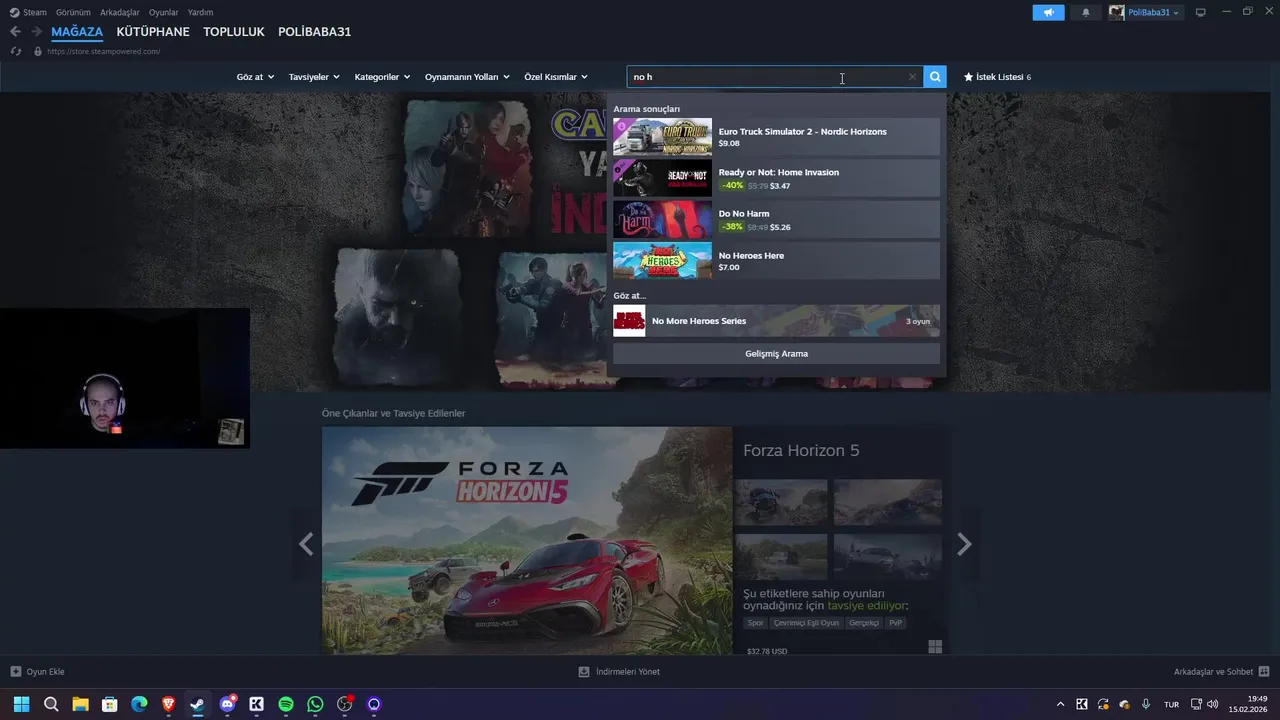The image size is (1280, 720).
Task: Show next featured game carousel arrow
Action: [964, 544]
